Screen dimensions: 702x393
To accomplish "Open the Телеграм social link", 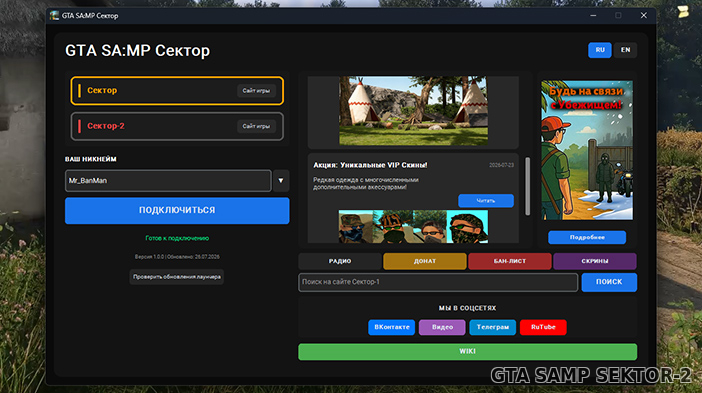I will tap(492, 327).
